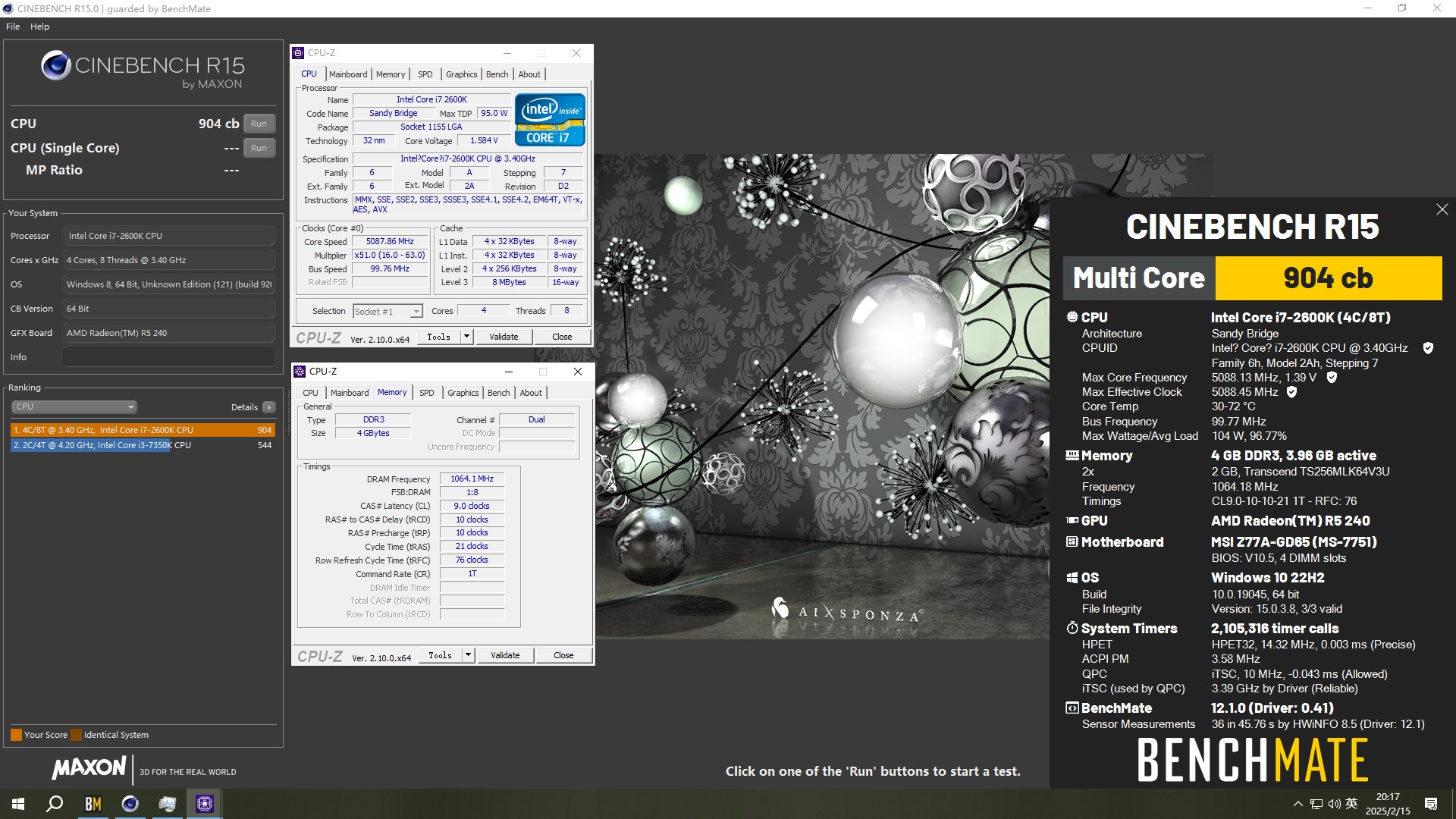Image resolution: width=1456 pixels, height=819 pixels.
Task: Click the Motherboard icon in BenchMate panel
Action: coord(1072,541)
